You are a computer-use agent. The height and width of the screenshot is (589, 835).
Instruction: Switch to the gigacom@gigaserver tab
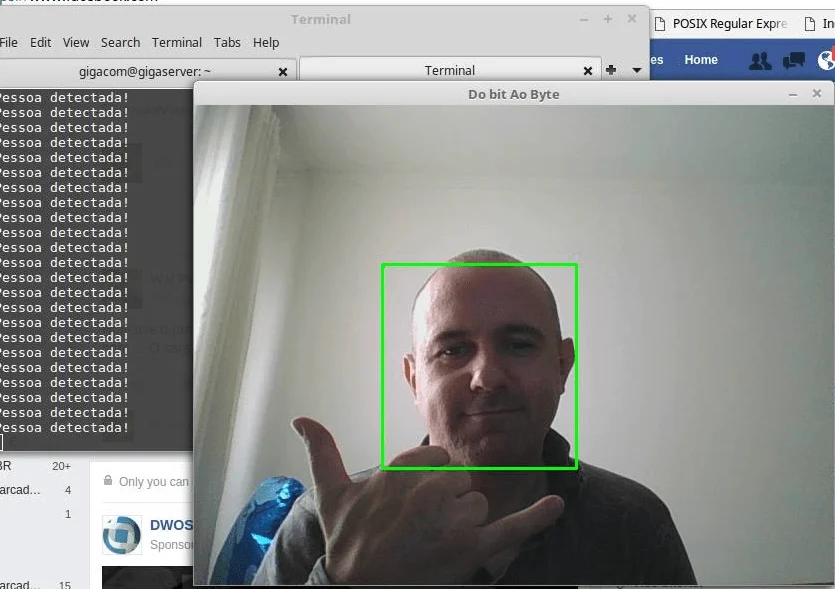coord(145,71)
